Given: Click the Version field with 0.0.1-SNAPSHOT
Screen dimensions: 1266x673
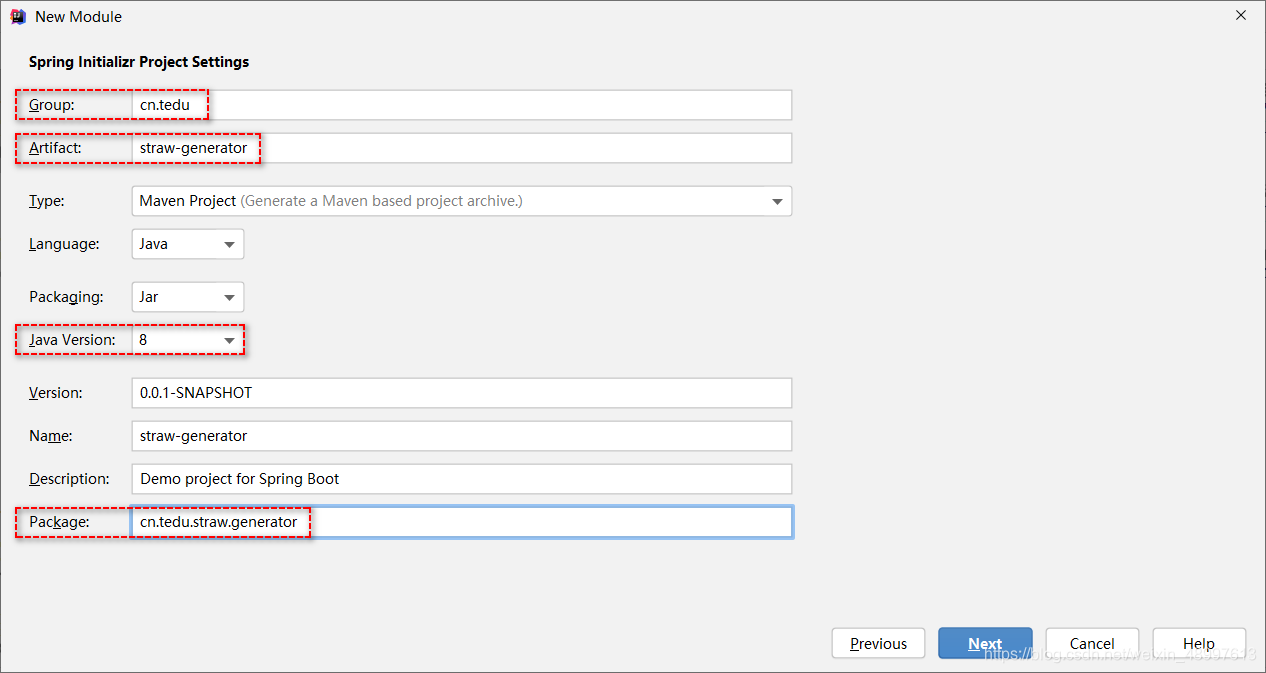Looking at the screenshot, I should [x=462, y=393].
